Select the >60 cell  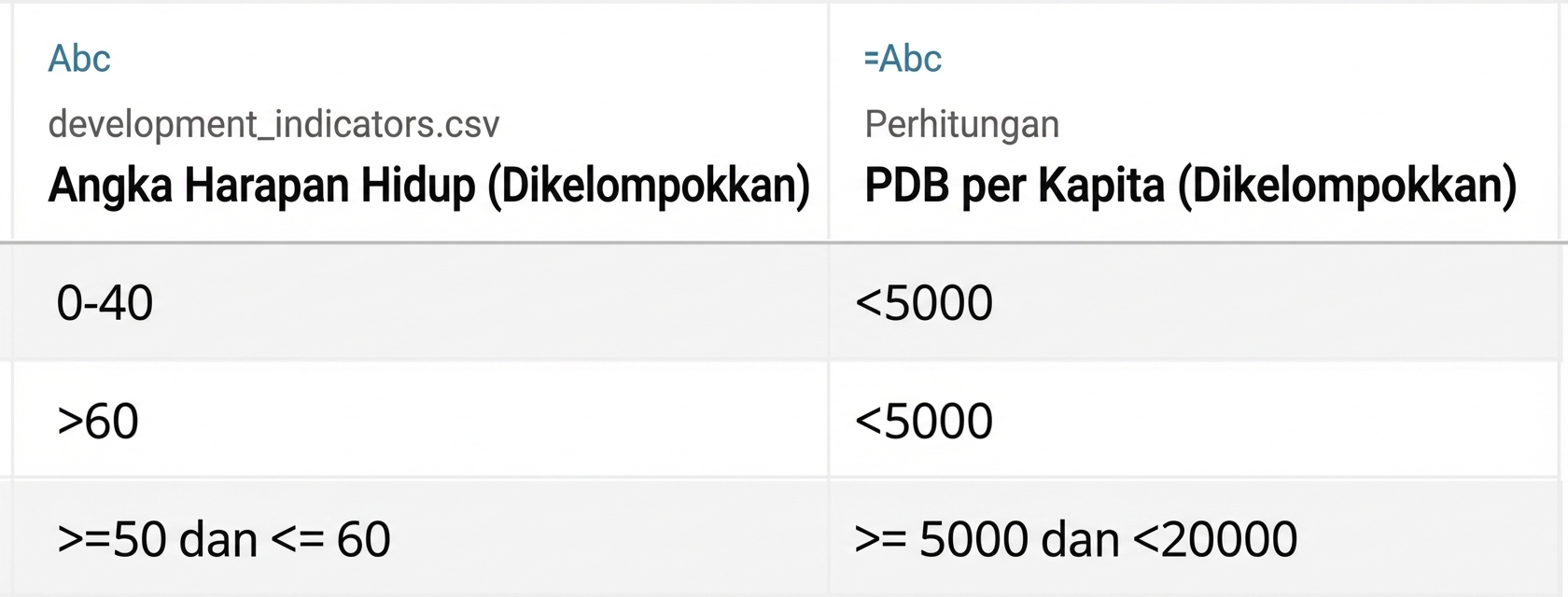(98, 421)
